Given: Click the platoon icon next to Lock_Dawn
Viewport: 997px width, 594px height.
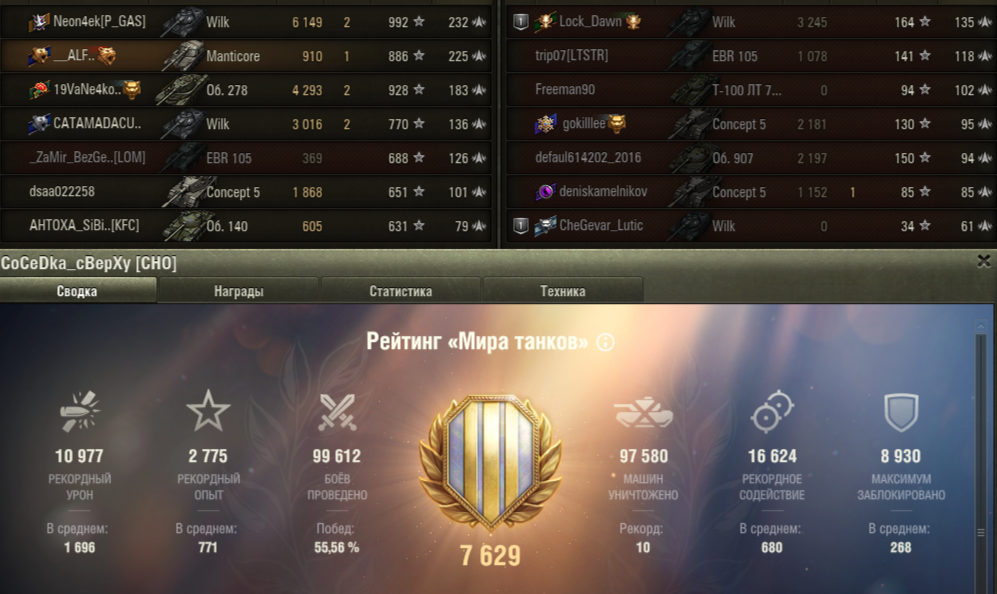Looking at the screenshot, I should (x=521, y=22).
